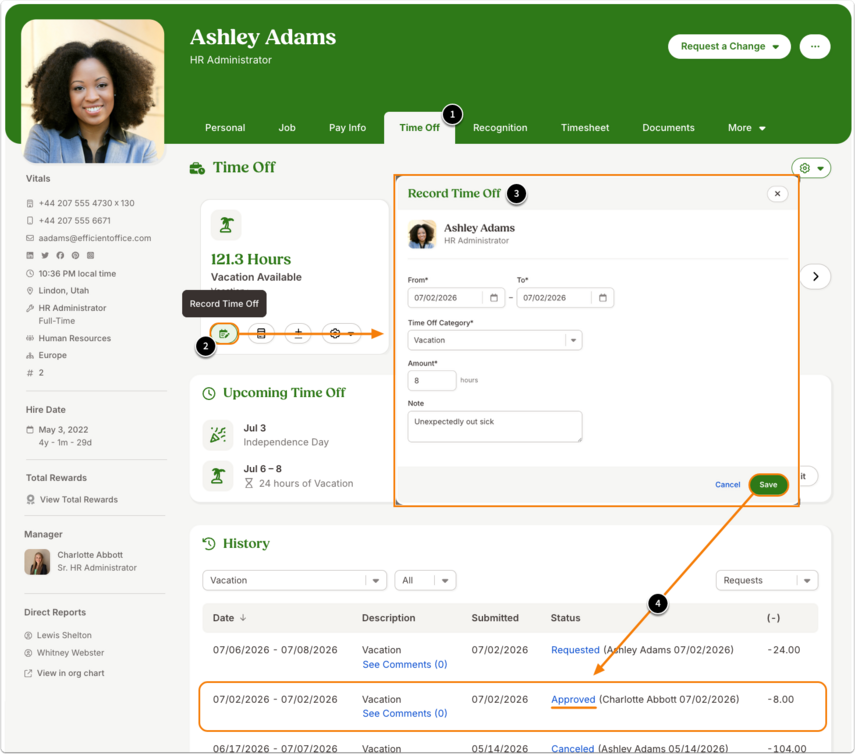Go to the Recognition tab

pyautogui.click(x=500, y=128)
